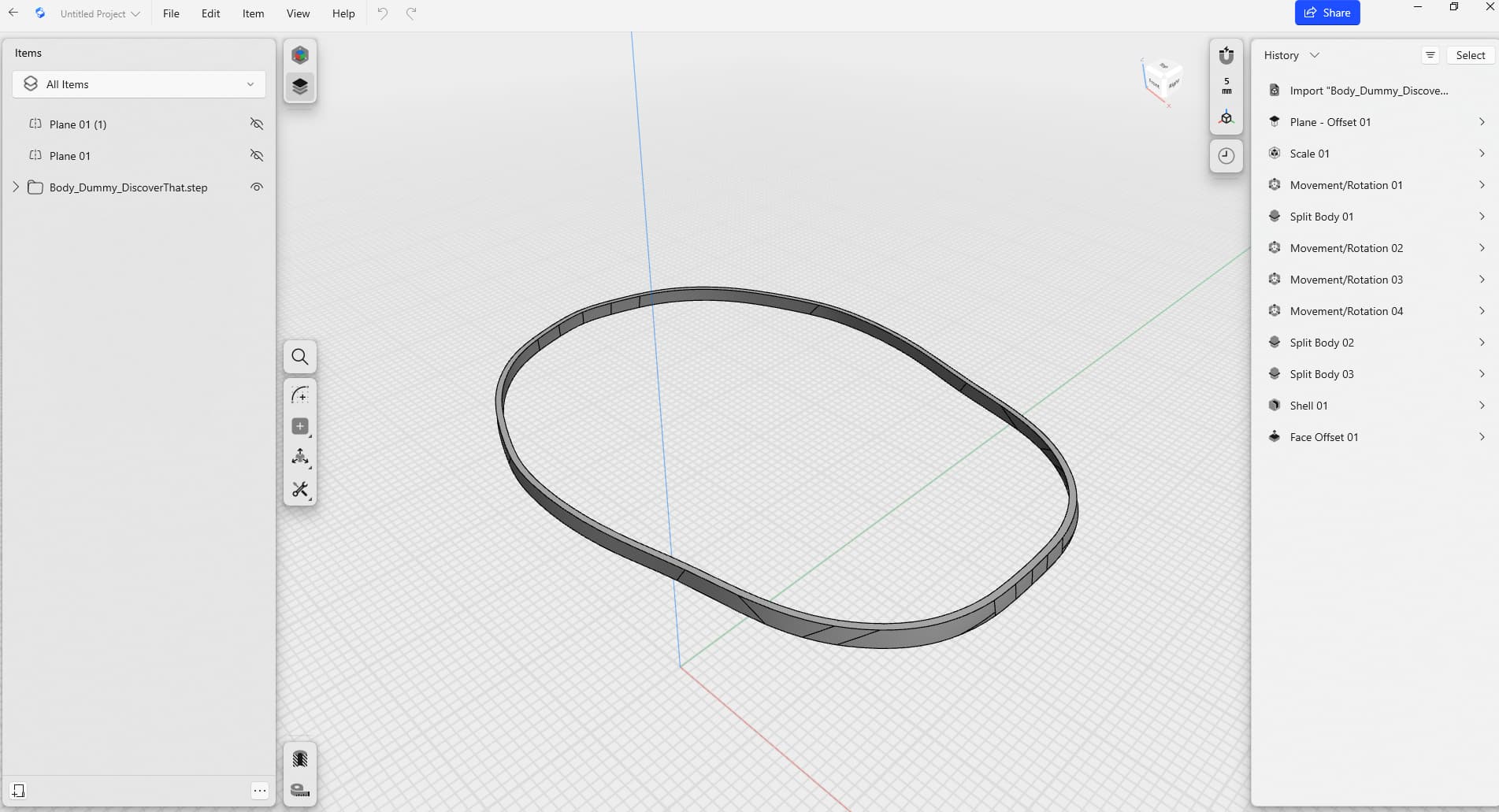The image size is (1499, 812).
Task: Open the View menu
Action: click(x=298, y=14)
